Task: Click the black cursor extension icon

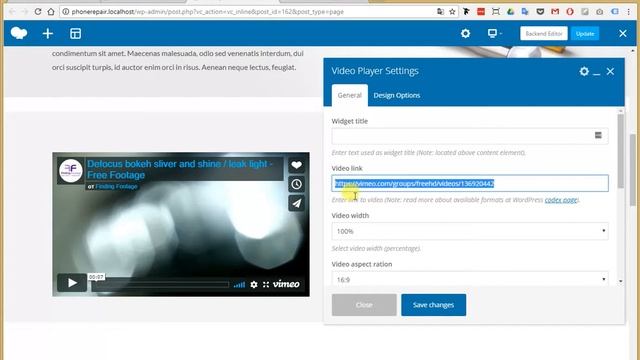Action: click(x=466, y=12)
